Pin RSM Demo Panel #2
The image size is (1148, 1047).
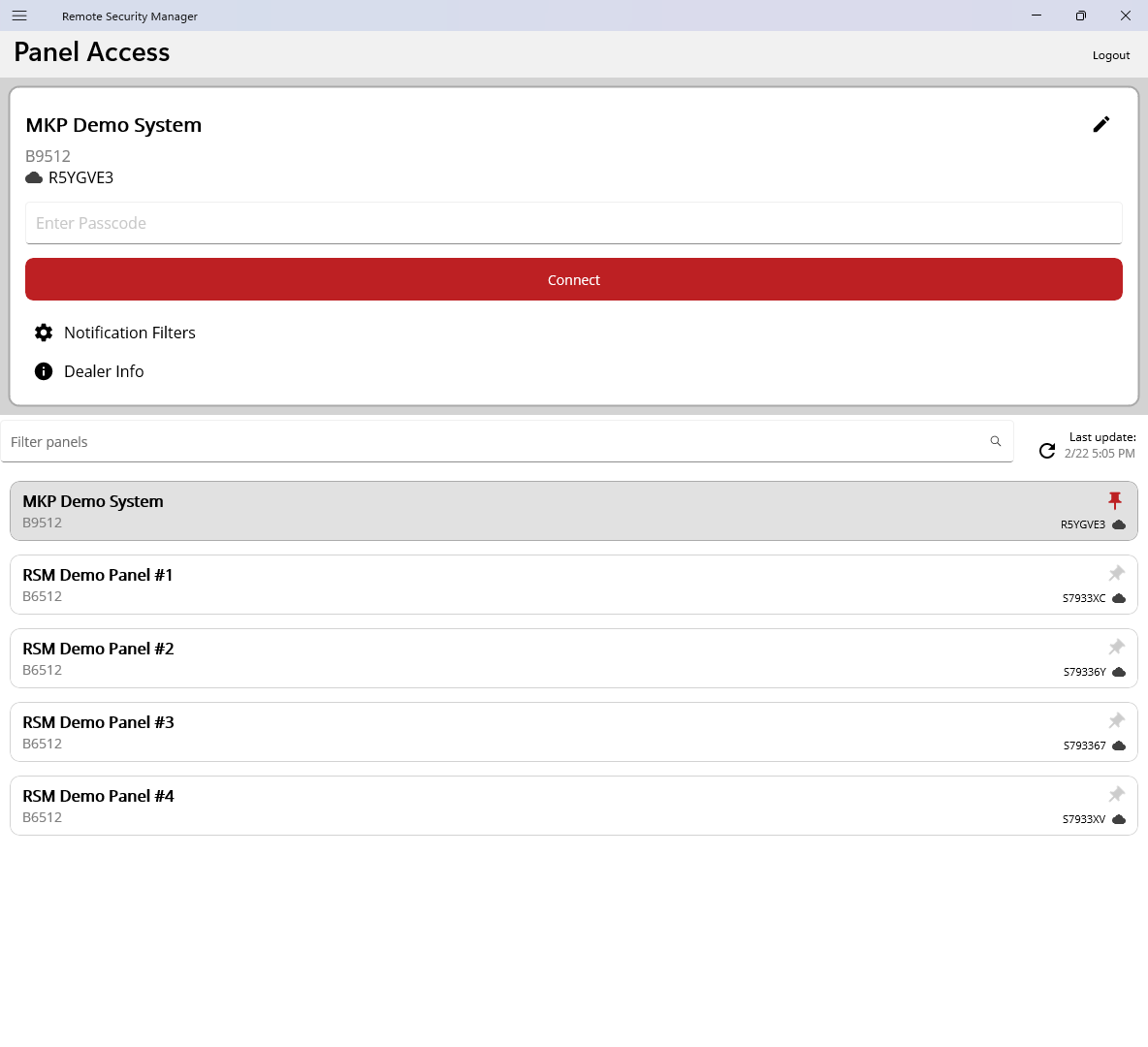1116,648
